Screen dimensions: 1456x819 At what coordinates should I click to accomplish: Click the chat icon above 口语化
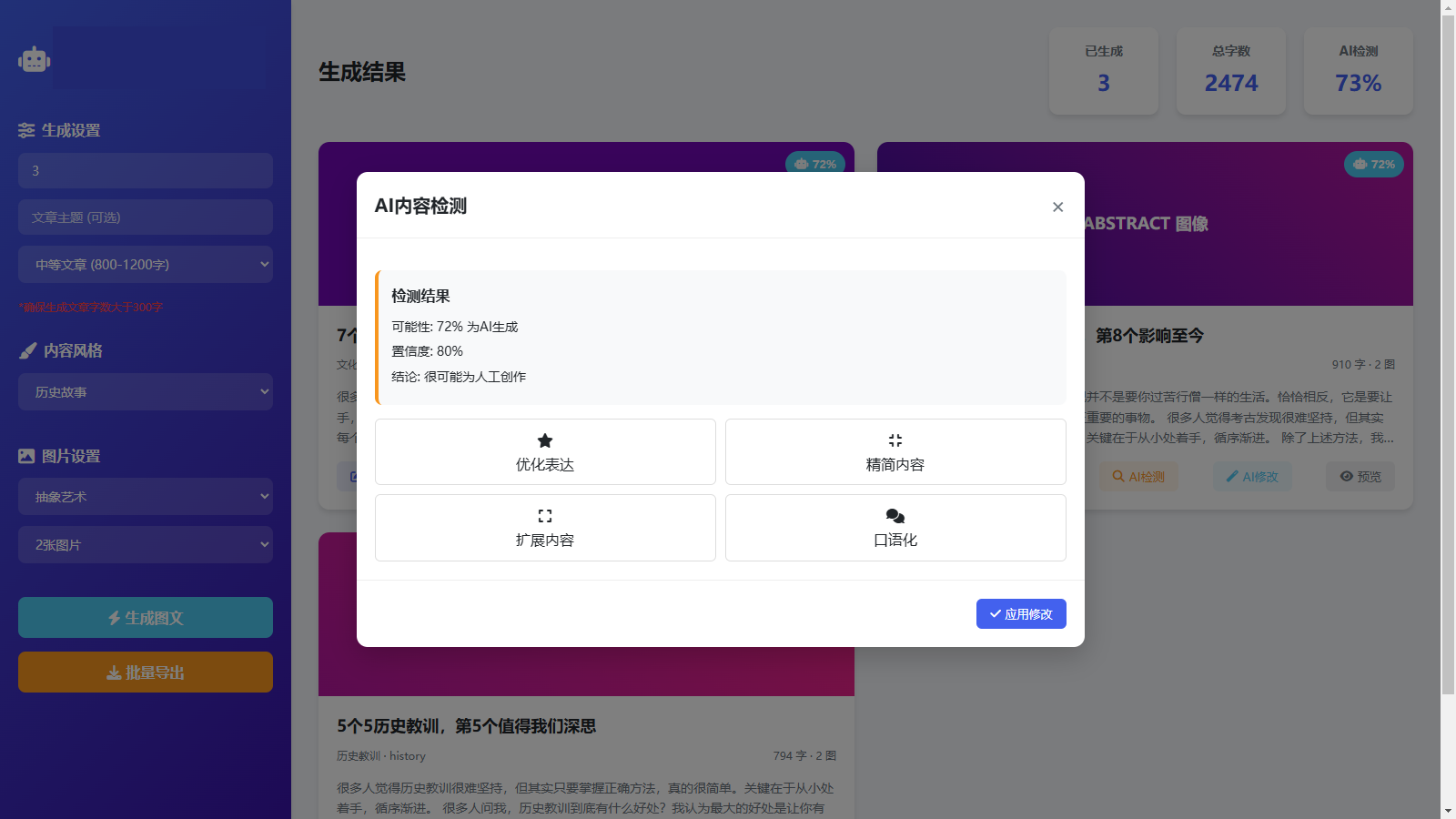point(895,515)
